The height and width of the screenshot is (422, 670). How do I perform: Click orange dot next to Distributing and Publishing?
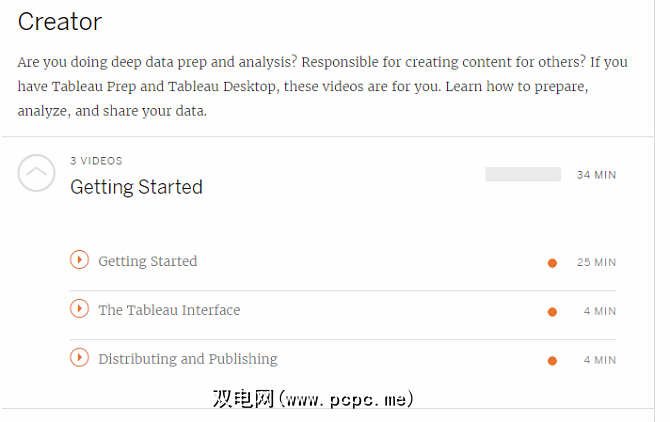point(552,361)
